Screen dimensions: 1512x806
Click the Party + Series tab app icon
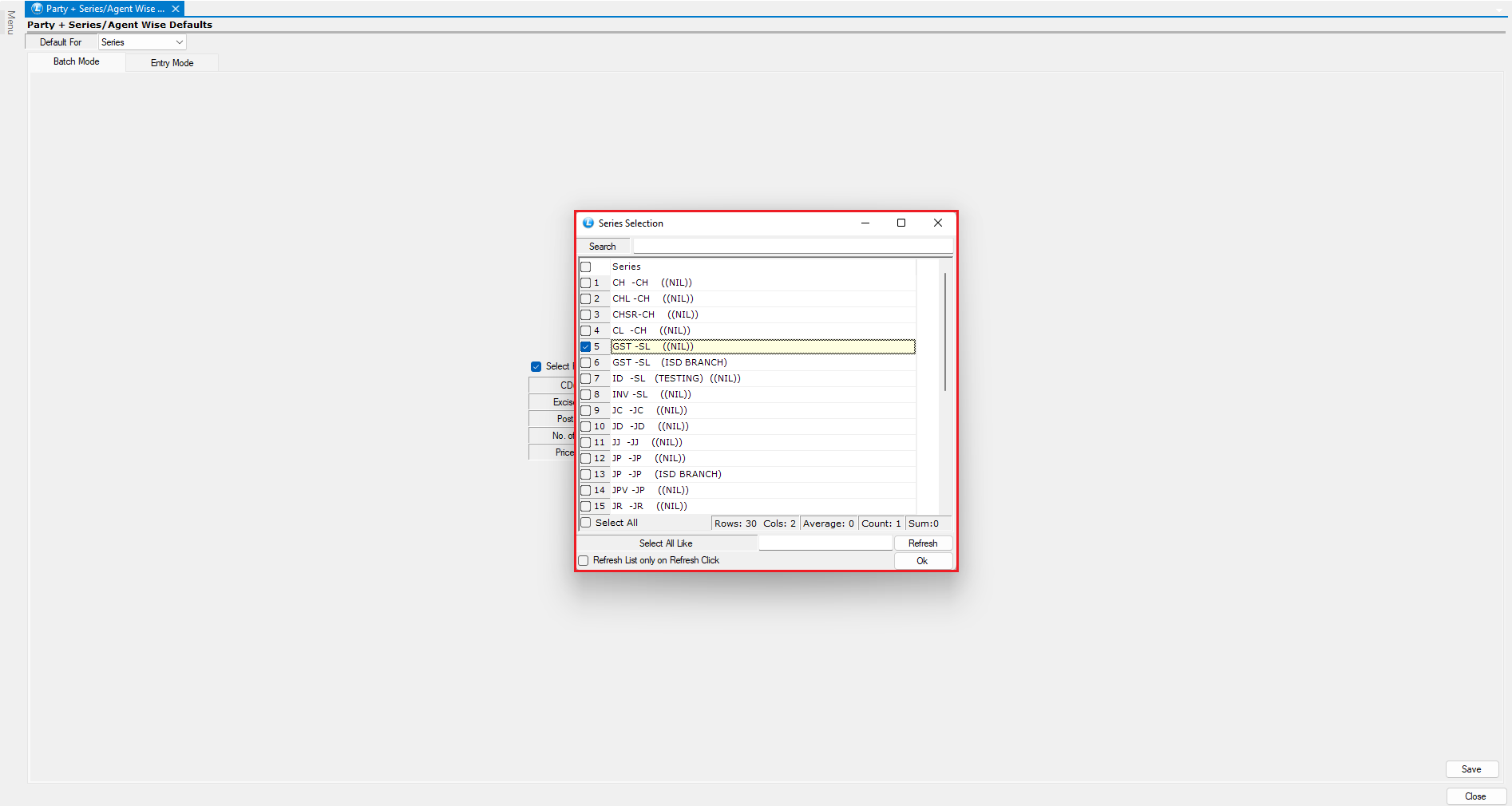[37, 9]
